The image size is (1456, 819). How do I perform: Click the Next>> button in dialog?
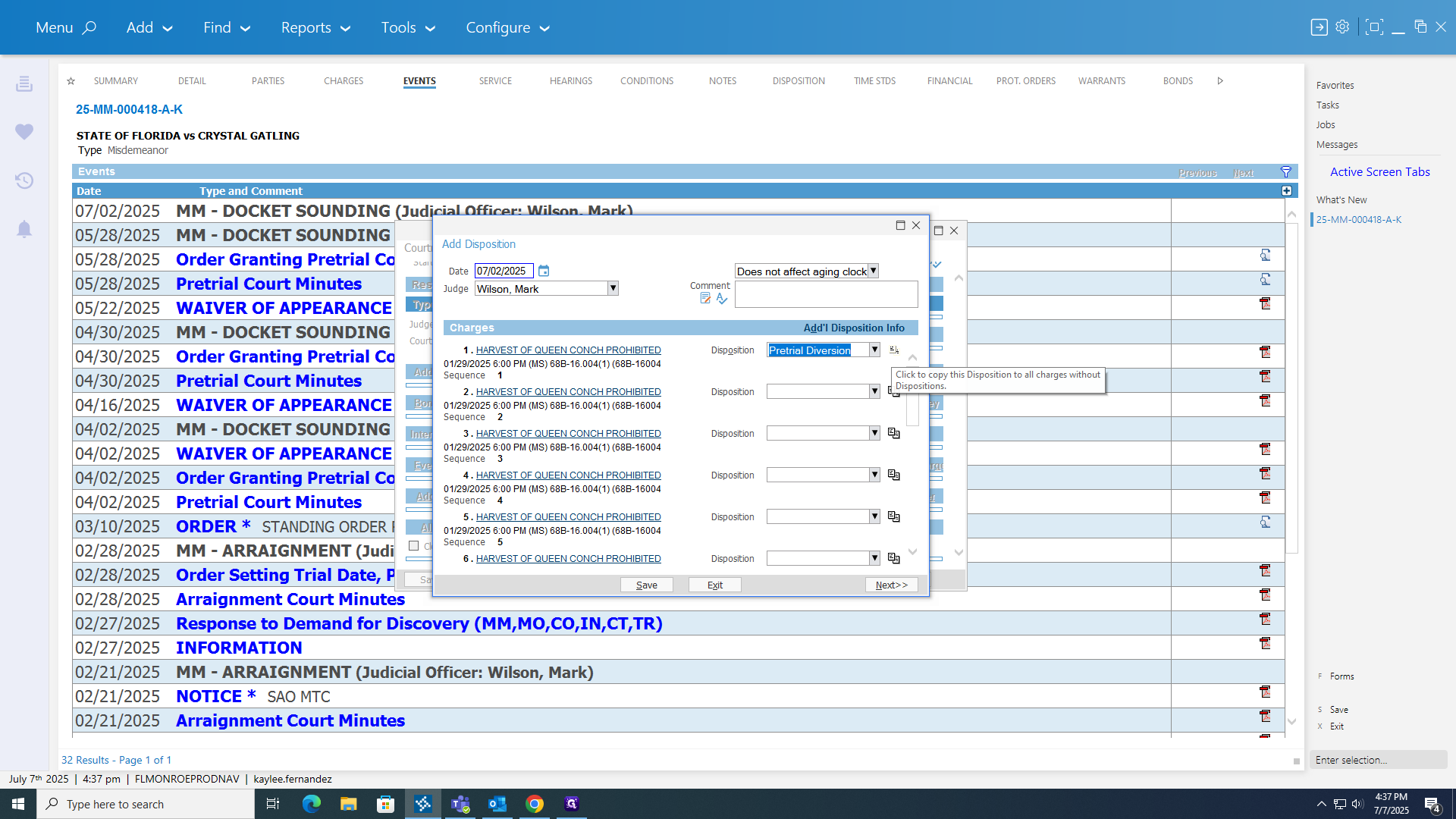coord(892,585)
